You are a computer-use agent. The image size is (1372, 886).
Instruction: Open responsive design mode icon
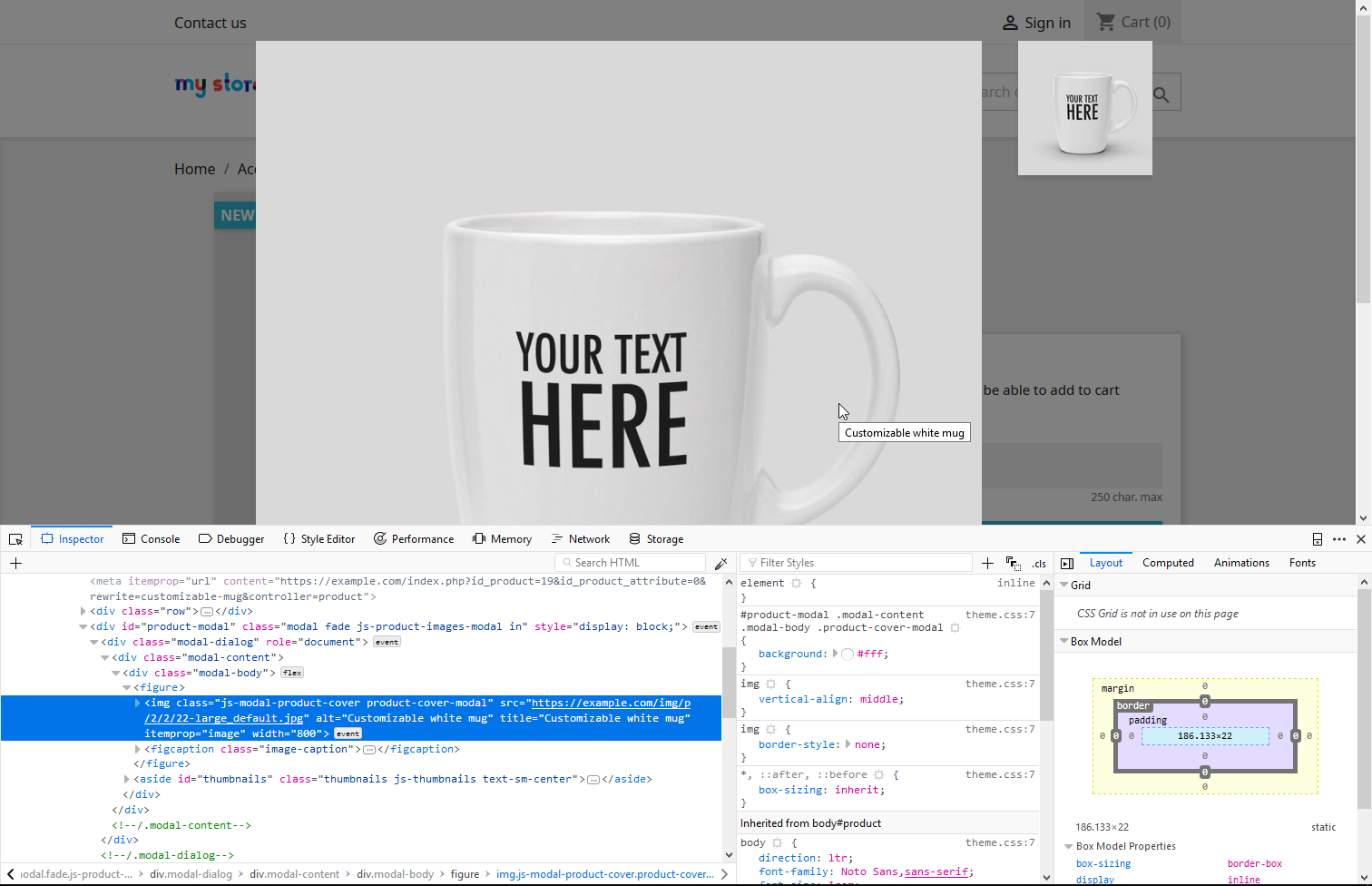[1318, 539]
